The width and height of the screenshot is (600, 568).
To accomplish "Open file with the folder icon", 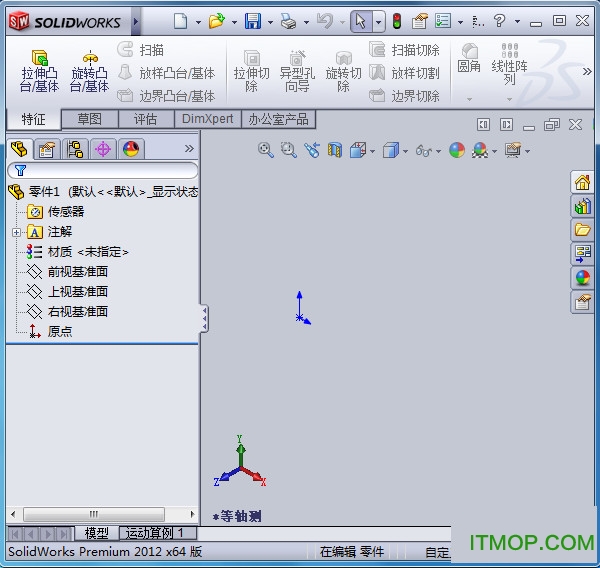I will (x=217, y=21).
